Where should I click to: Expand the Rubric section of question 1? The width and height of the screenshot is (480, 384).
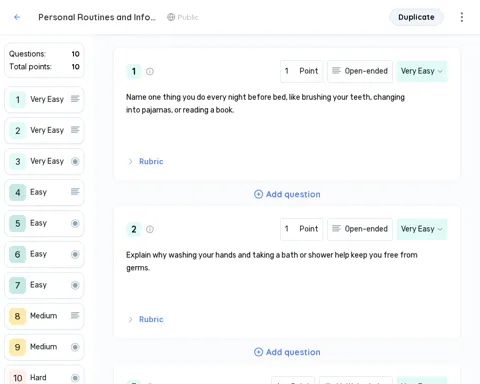click(x=130, y=162)
